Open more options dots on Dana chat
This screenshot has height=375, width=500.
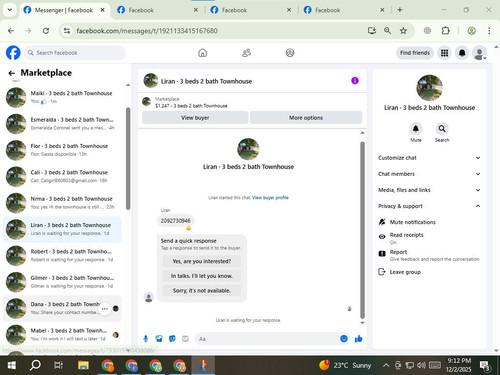(x=105, y=309)
